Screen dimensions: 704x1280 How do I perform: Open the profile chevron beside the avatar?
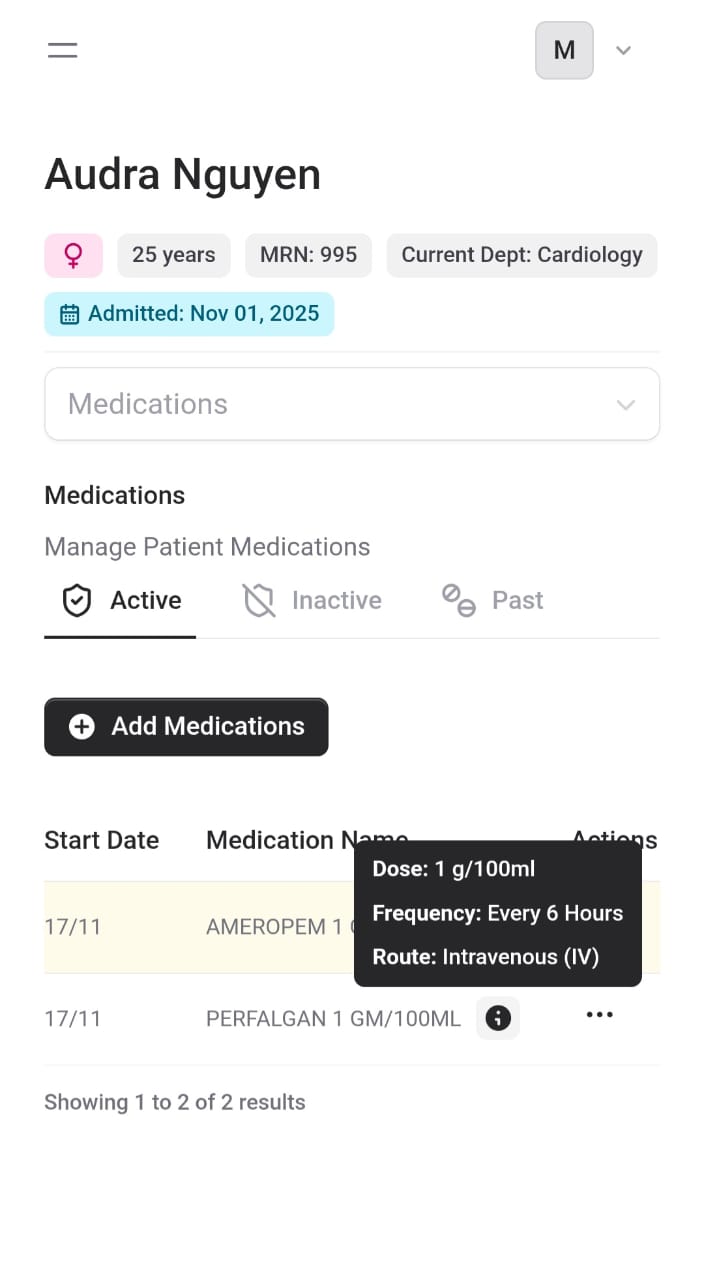point(623,49)
